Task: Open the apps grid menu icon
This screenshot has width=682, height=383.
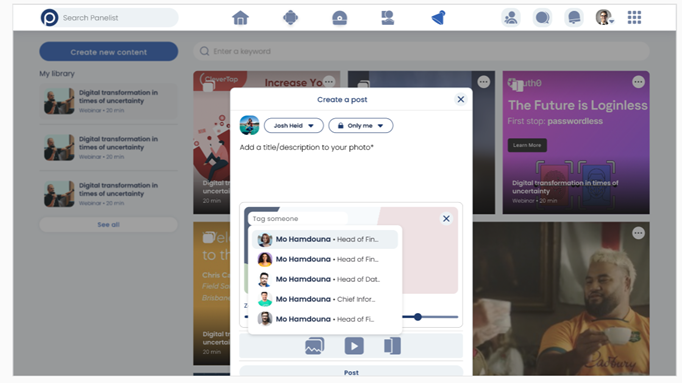Action: [634, 18]
